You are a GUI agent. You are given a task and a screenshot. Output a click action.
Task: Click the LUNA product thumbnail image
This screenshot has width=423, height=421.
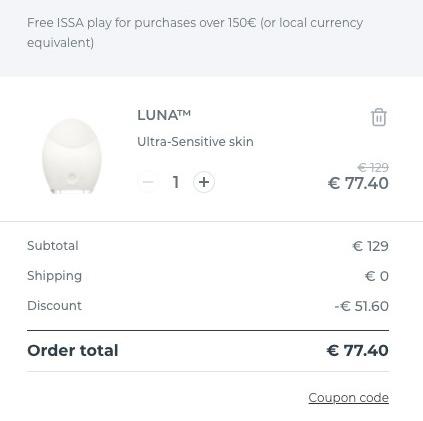[x=71, y=156]
